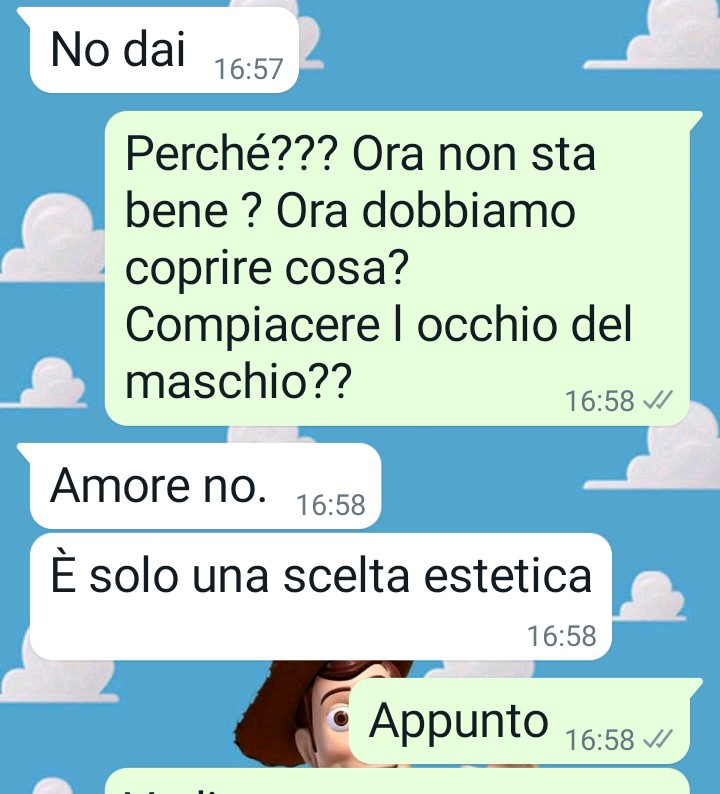Click the word 'maschio??' in the sent message

tap(238, 381)
